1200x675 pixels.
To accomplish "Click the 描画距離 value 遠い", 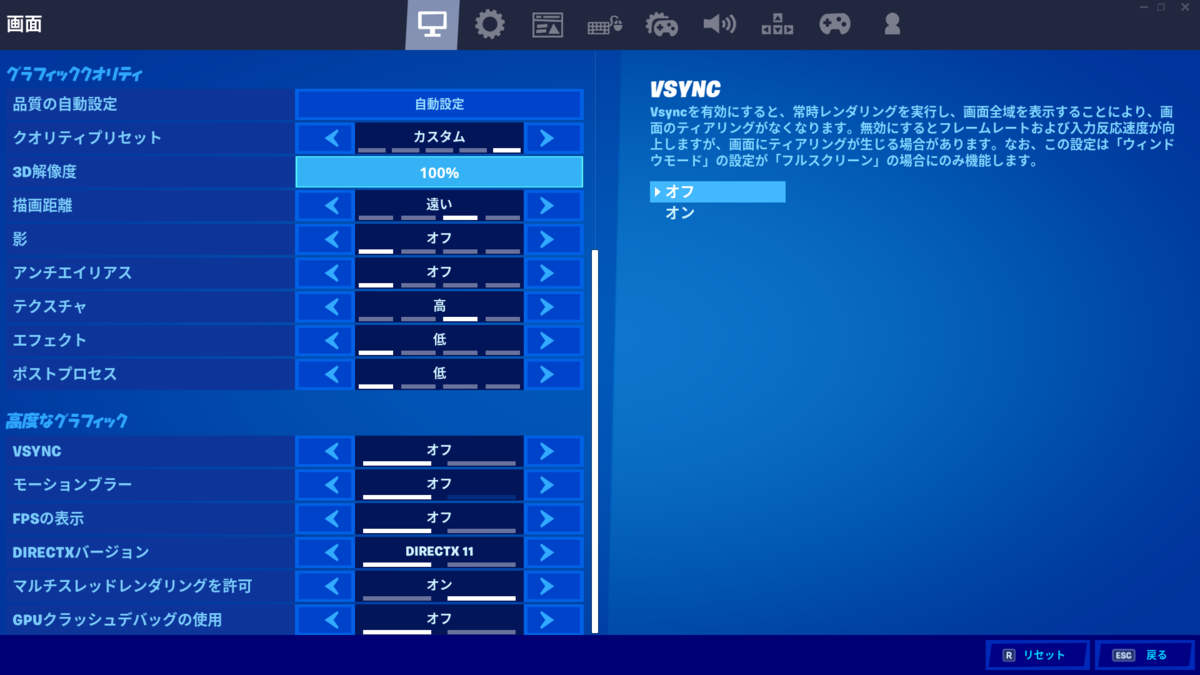I will [439, 206].
